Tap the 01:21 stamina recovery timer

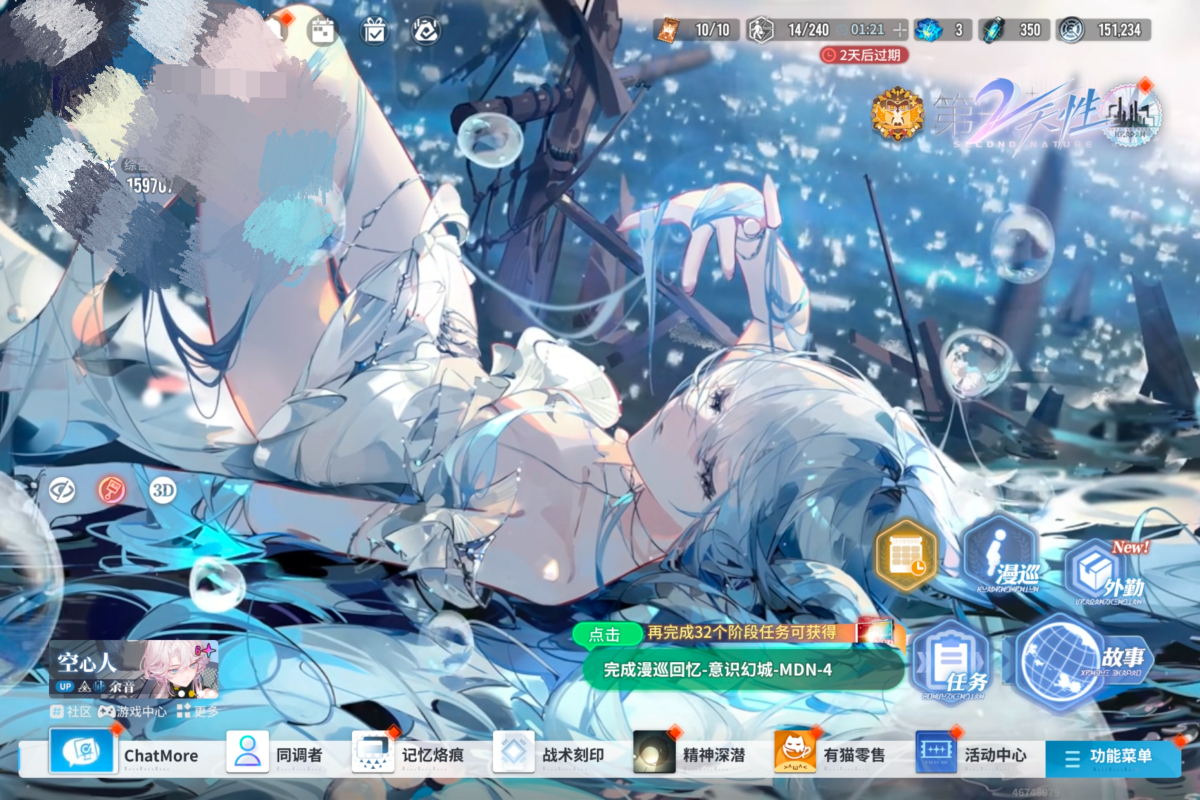click(x=867, y=30)
